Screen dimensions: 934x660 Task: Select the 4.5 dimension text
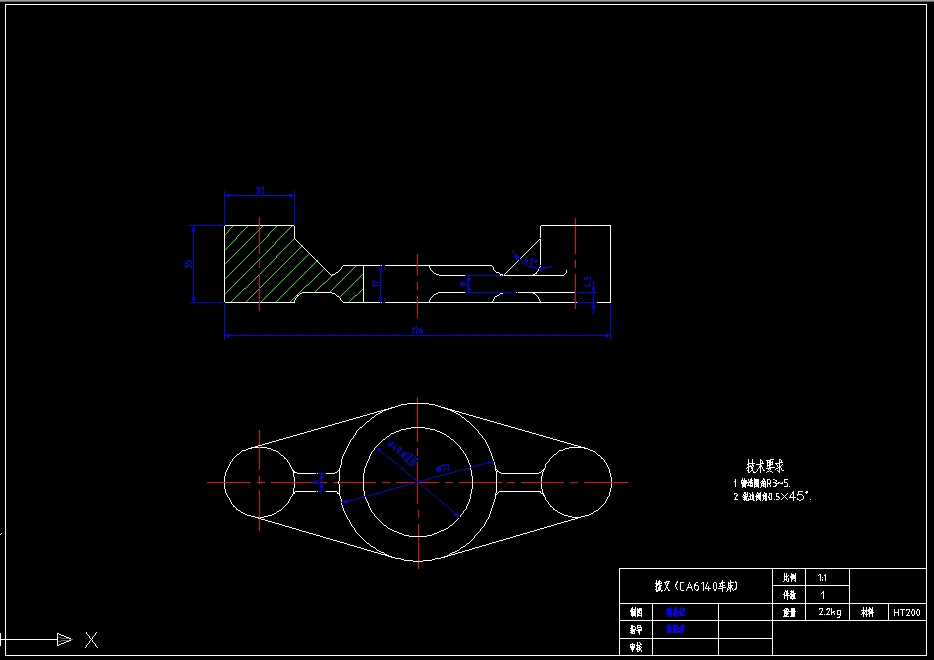click(x=588, y=282)
